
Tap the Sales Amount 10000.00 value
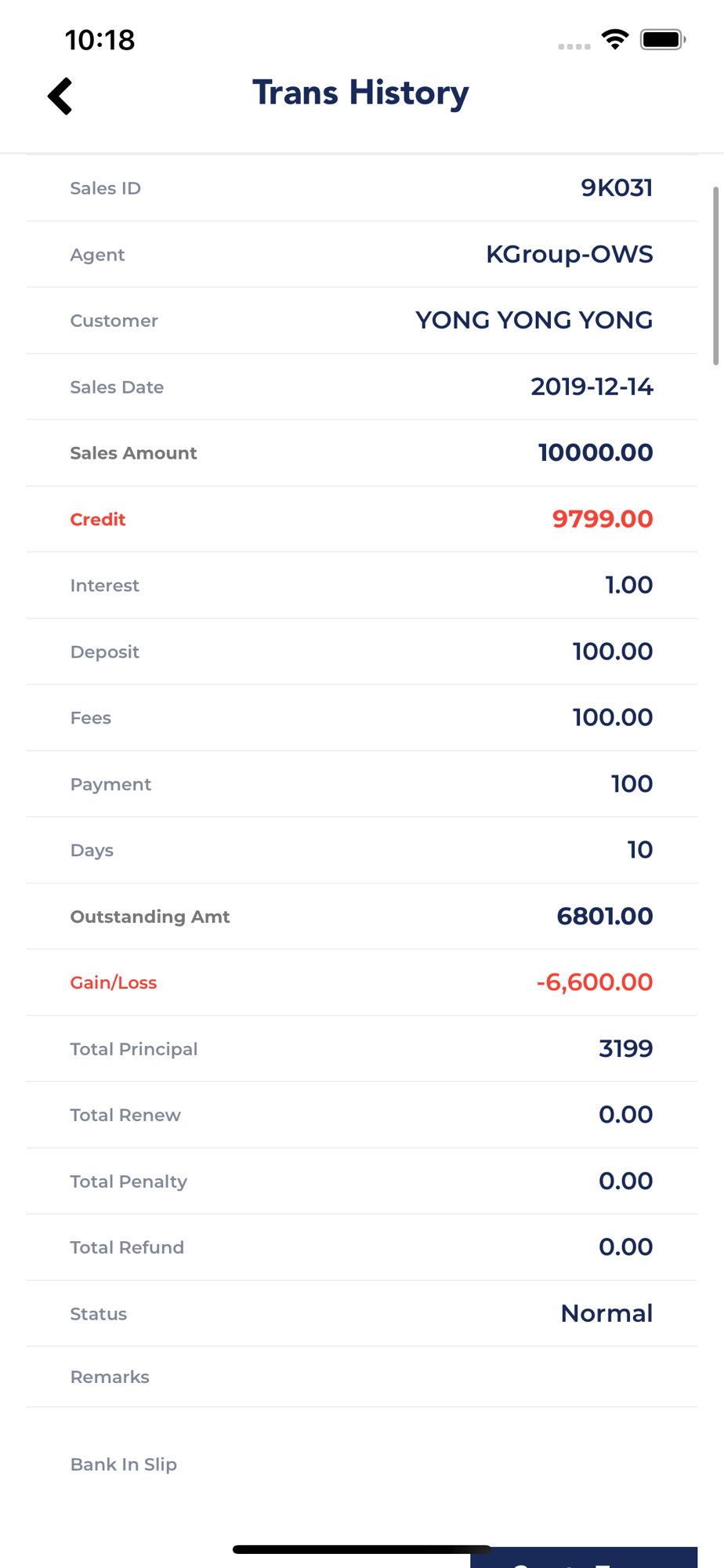click(x=595, y=452)
